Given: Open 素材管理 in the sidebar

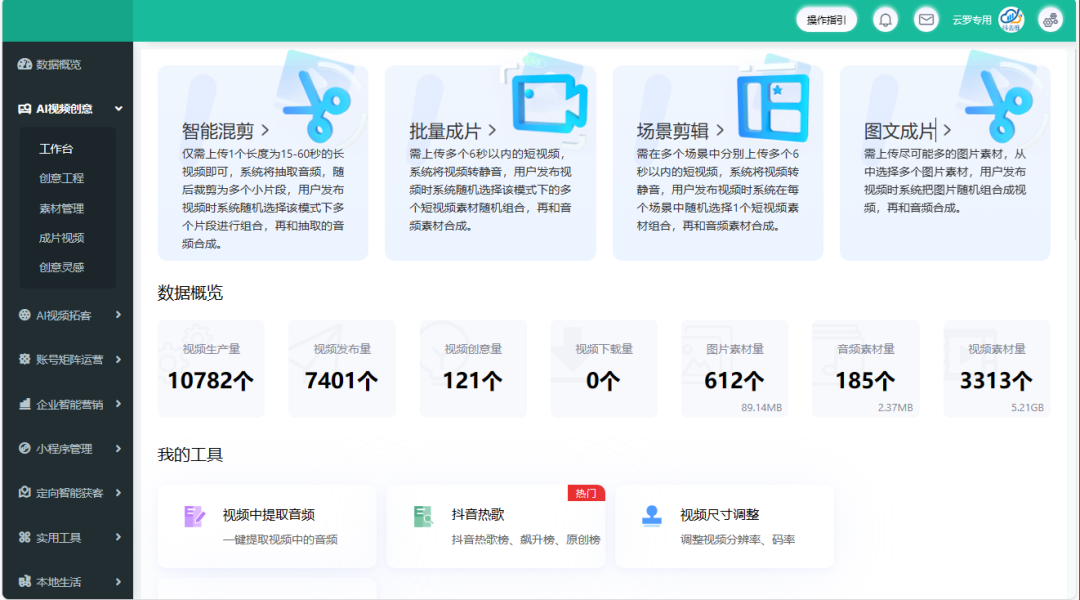Looking at the screenshot, I should (x=61, y=208).
